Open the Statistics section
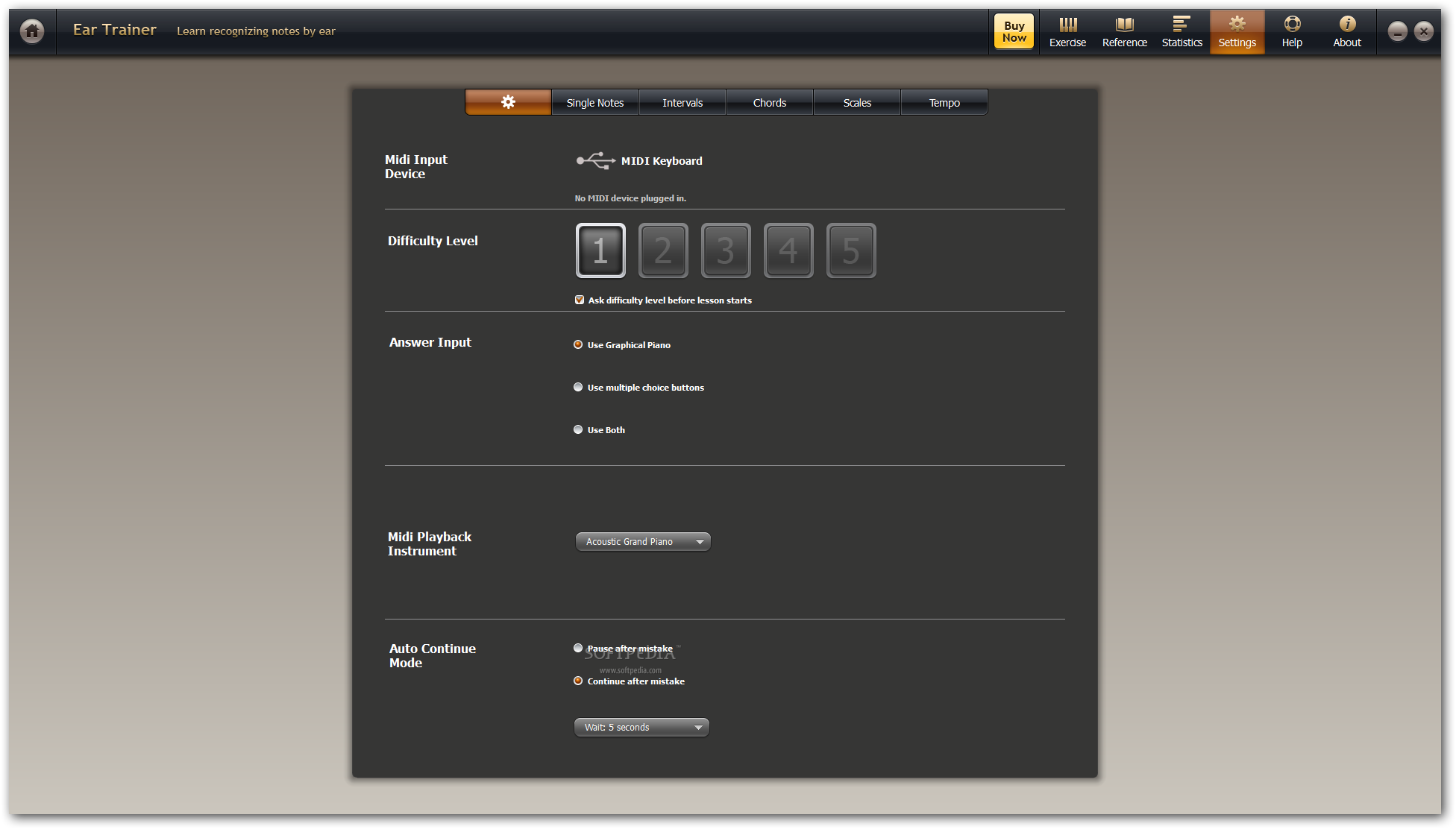The height and width of the screenshot is (829, 1456). (x=1182, y=32)
